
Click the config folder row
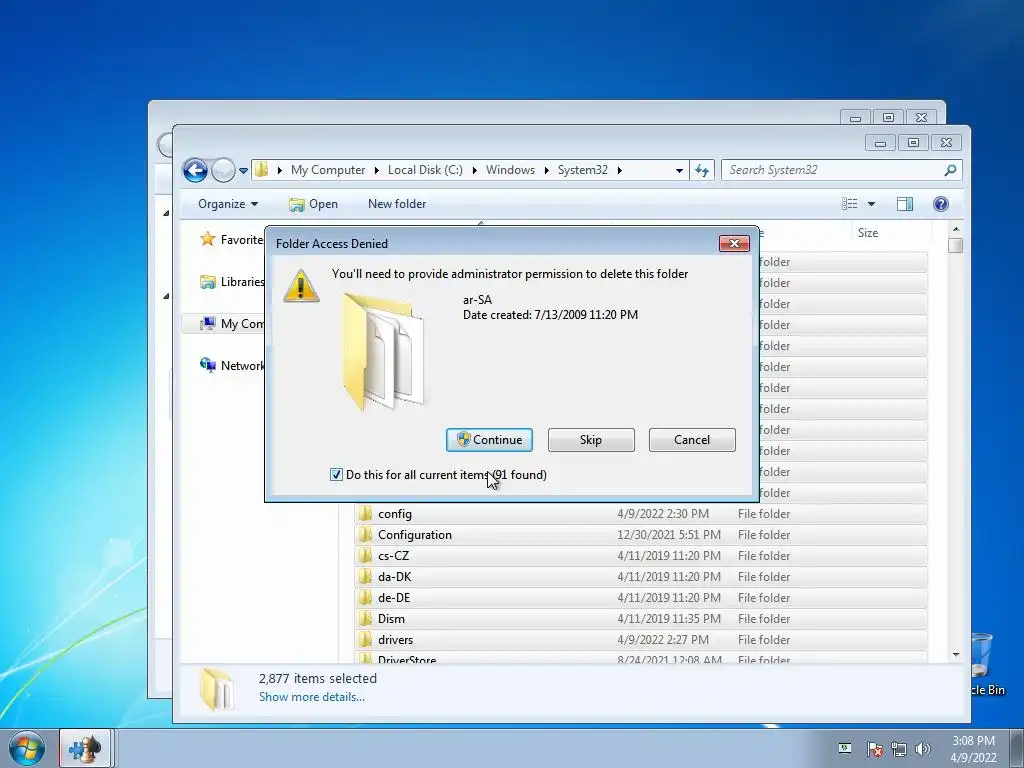pos(641,514)
